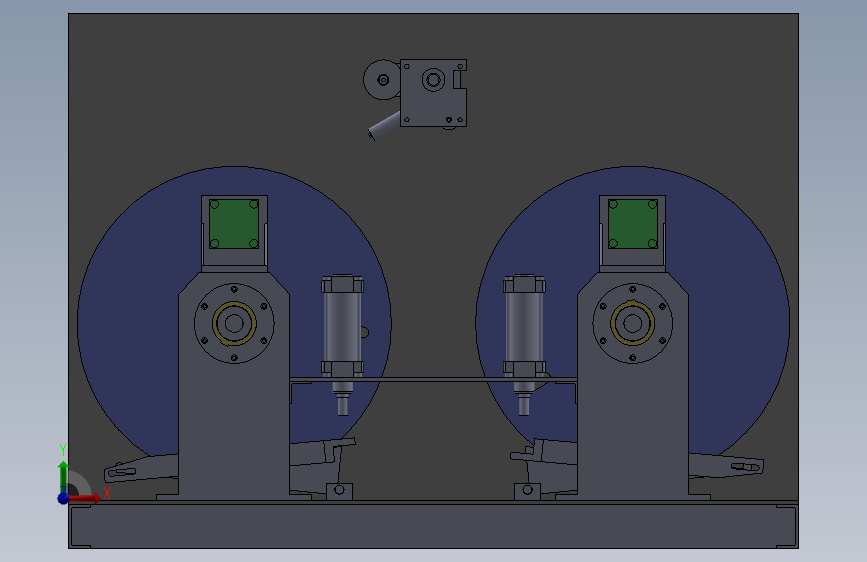Viewport: 867px width, 562px height.
Task: Select the green square plate on the right tower
Action: (633, 224)
